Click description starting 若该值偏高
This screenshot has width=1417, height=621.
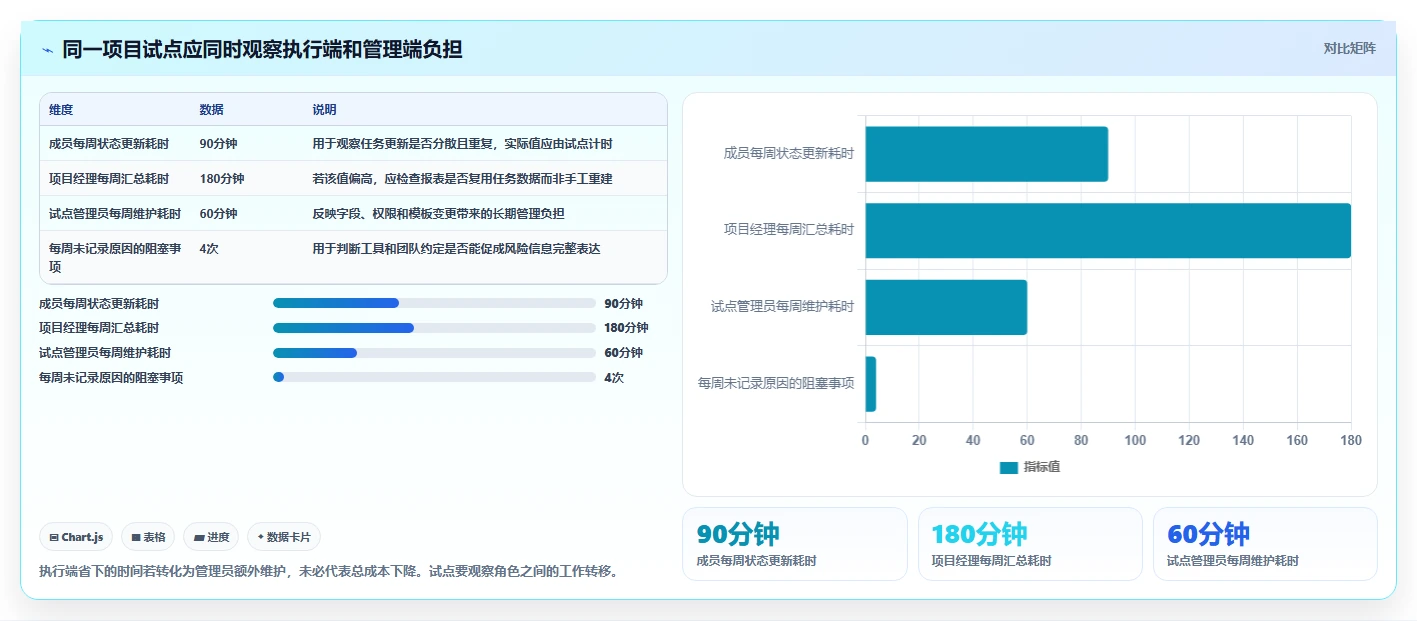[462, 179]
